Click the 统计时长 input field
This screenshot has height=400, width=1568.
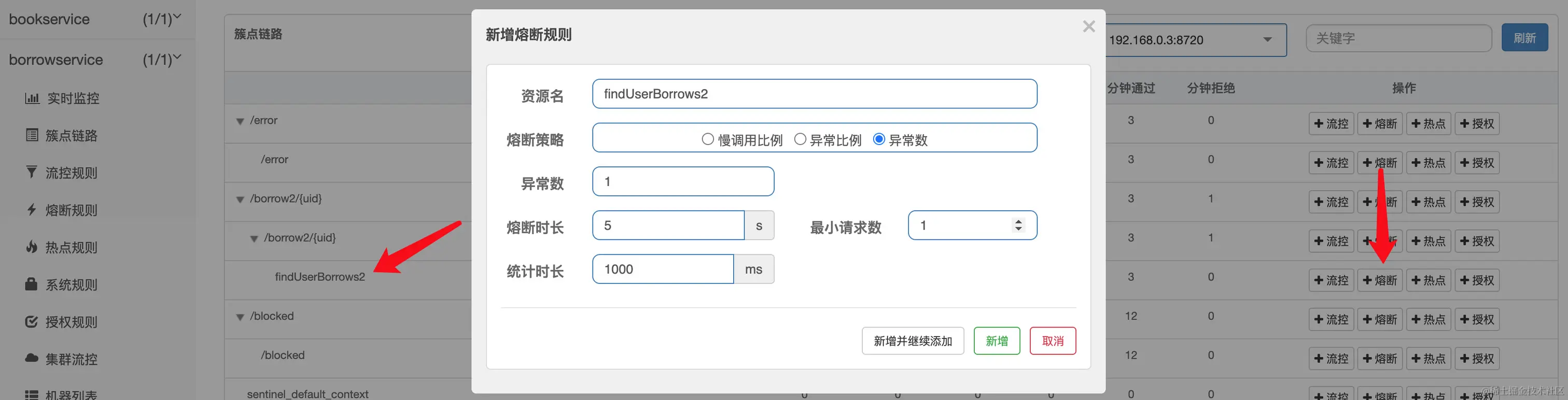pyautogui.click(x=663, y=269)
